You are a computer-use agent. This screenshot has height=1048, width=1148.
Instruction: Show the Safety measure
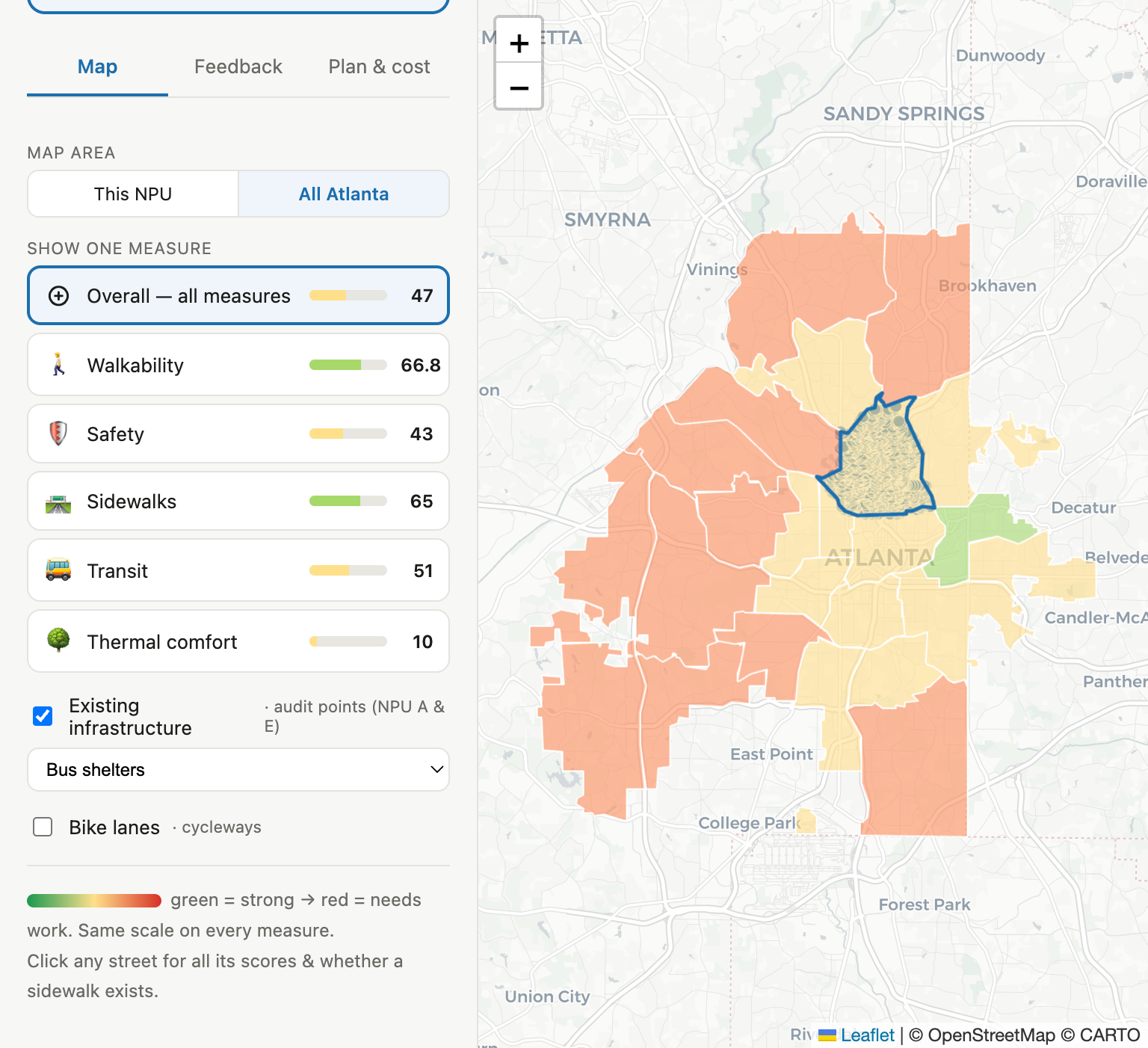click(x=238, y=434)
